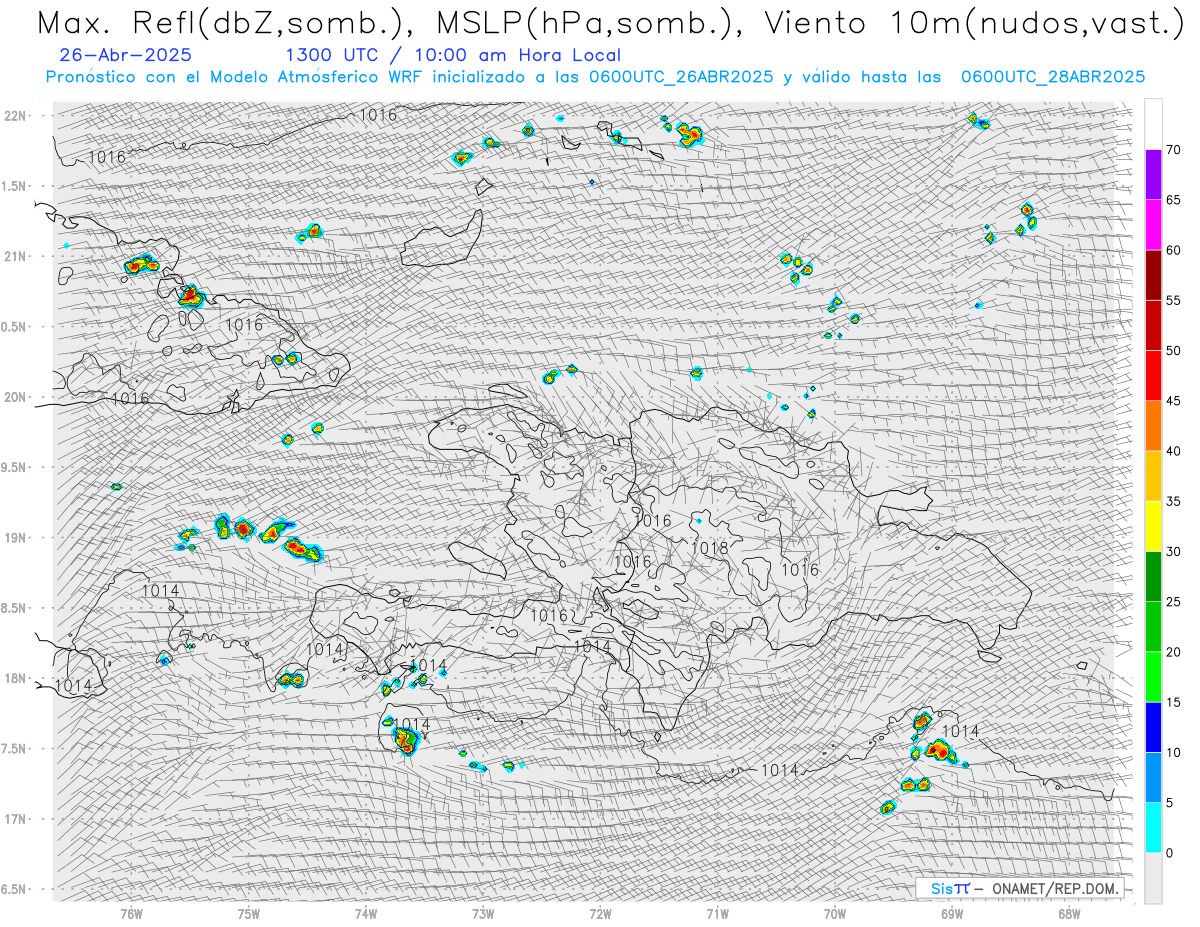1200x927 pixels.
Task: Click the 76W longitude axis label
Action: pos(131,913)
